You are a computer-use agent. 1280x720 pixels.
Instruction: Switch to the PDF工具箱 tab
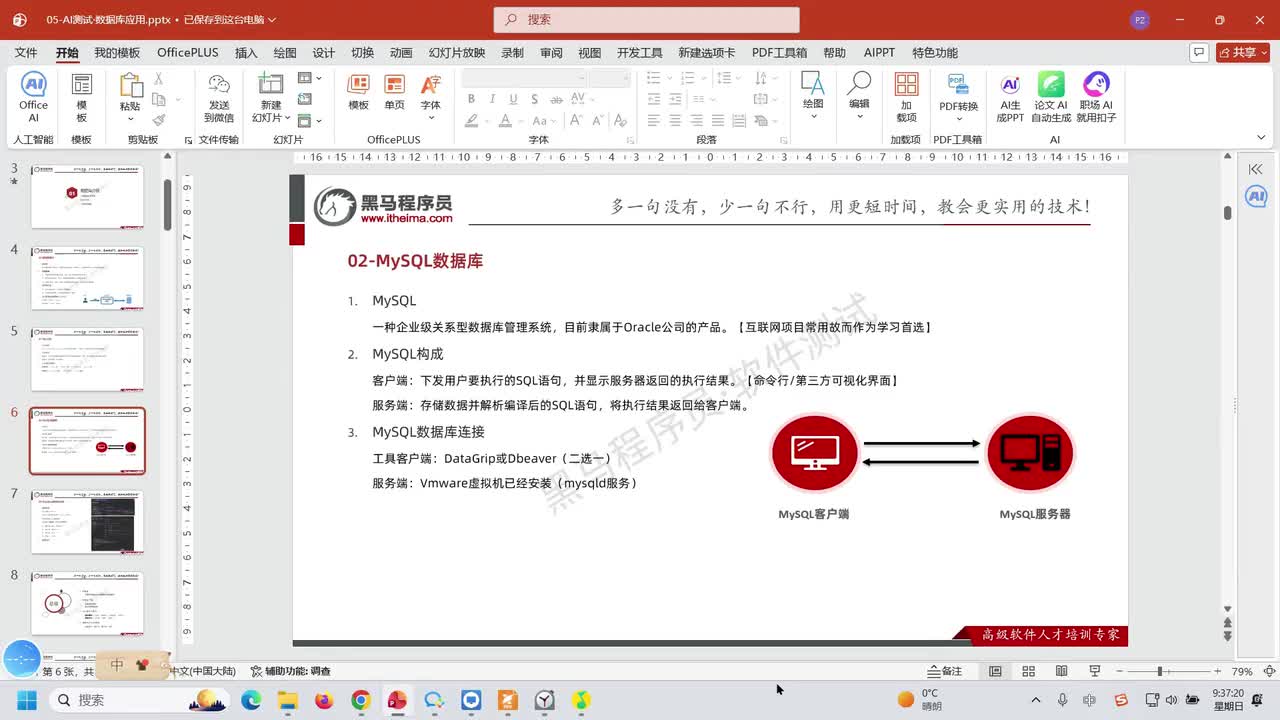click(779, 53)
